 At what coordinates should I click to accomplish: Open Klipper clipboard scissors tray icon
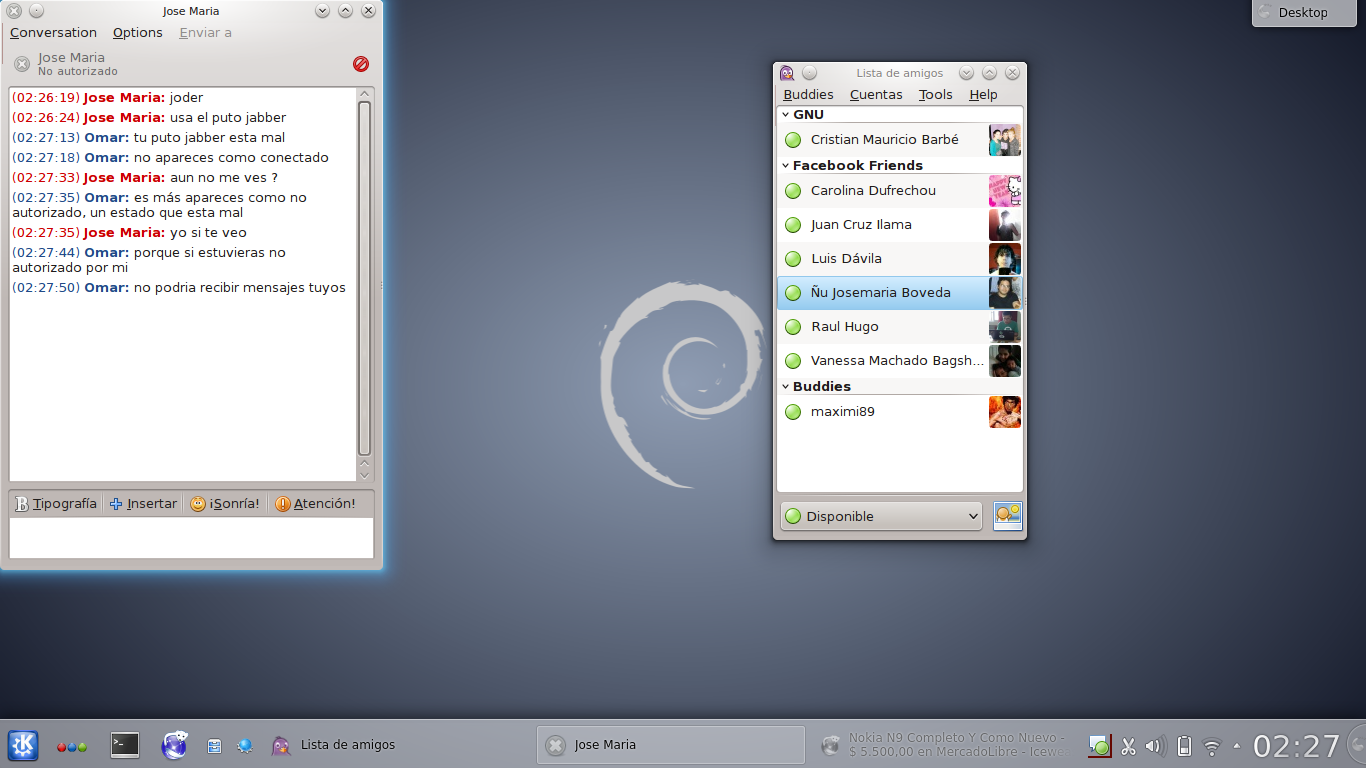pos(1128,746)
